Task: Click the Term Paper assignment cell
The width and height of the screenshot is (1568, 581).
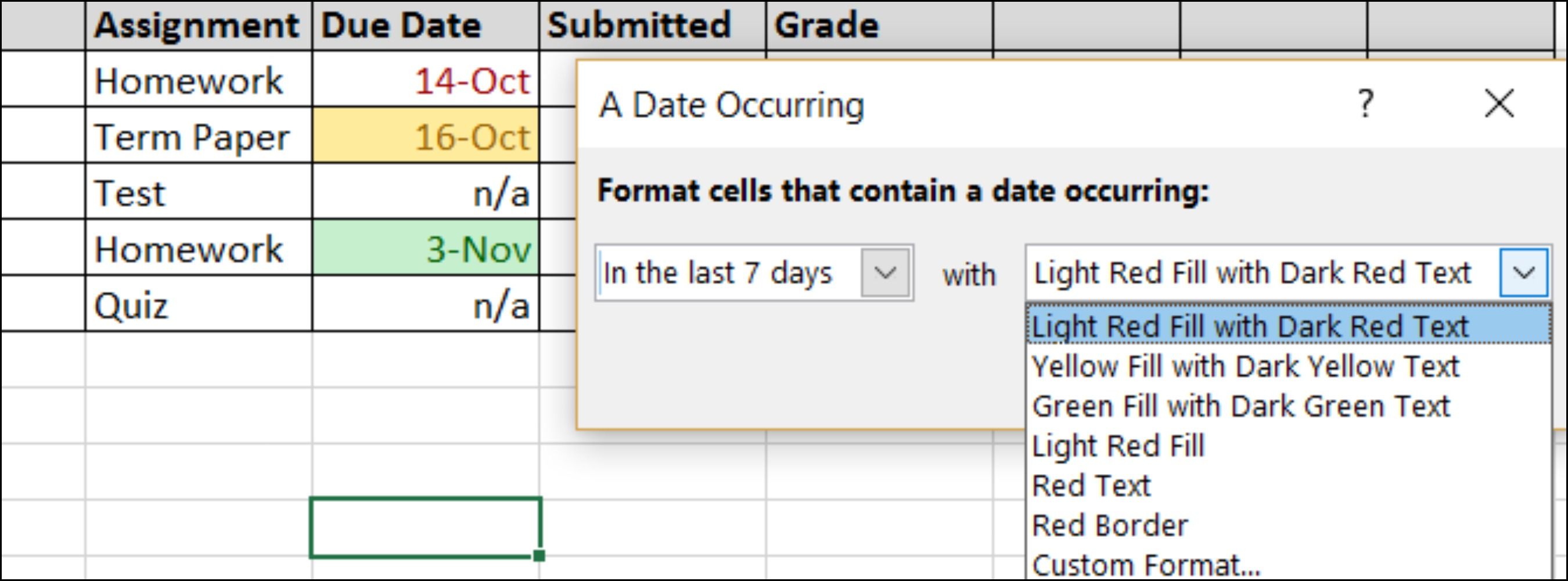Action: tap(199, 137)
